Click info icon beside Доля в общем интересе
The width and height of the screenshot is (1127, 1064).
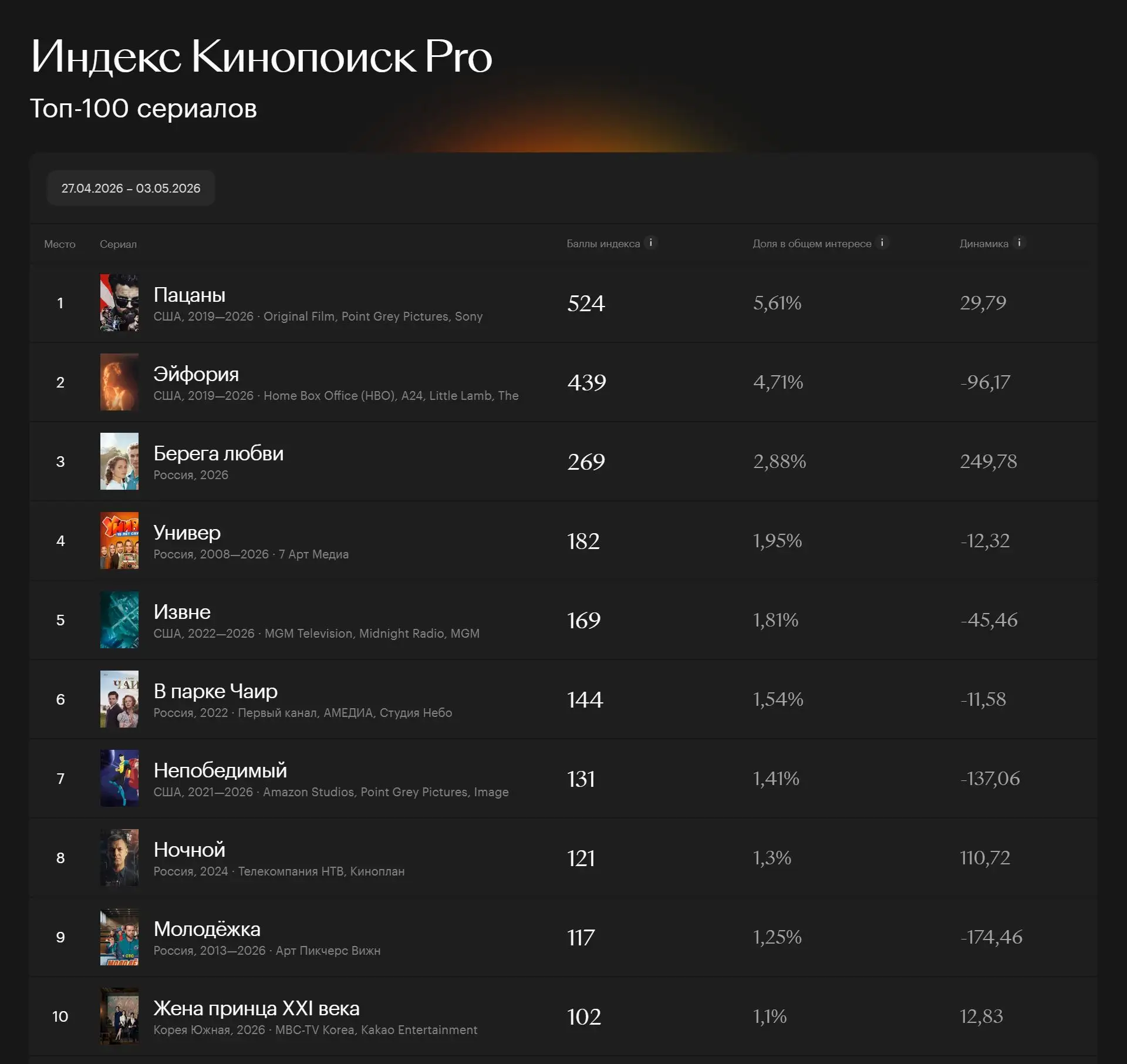882,243
